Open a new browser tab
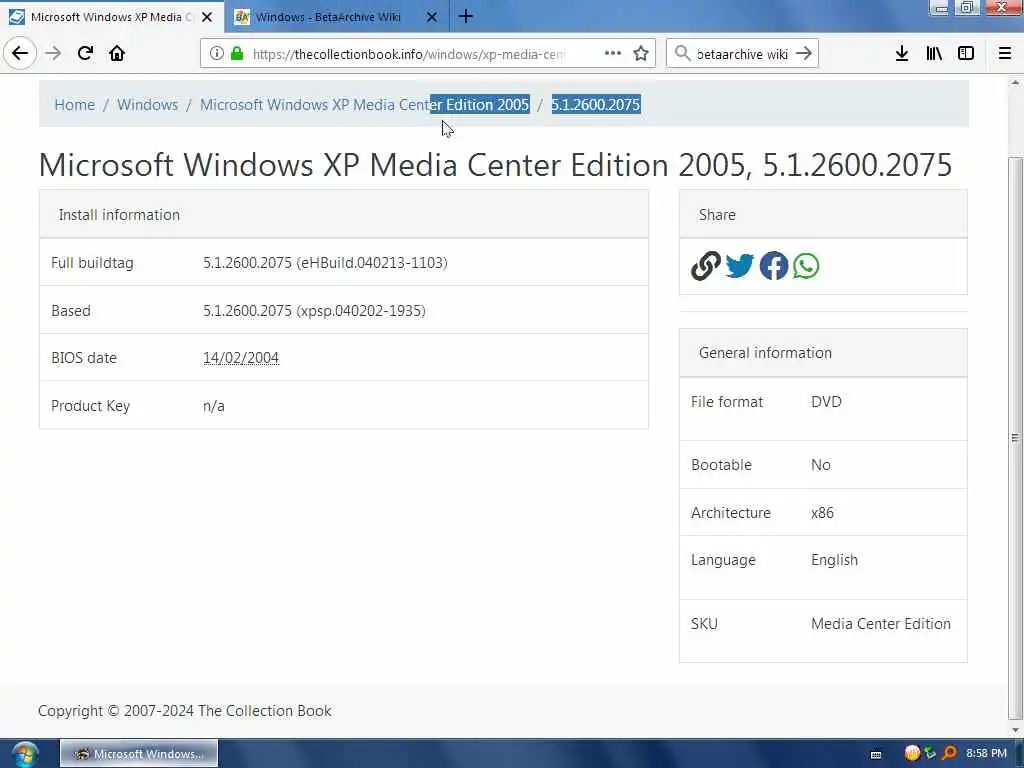Image resolution: width=1024 pixels, height=768 pixels. (466, 16)
